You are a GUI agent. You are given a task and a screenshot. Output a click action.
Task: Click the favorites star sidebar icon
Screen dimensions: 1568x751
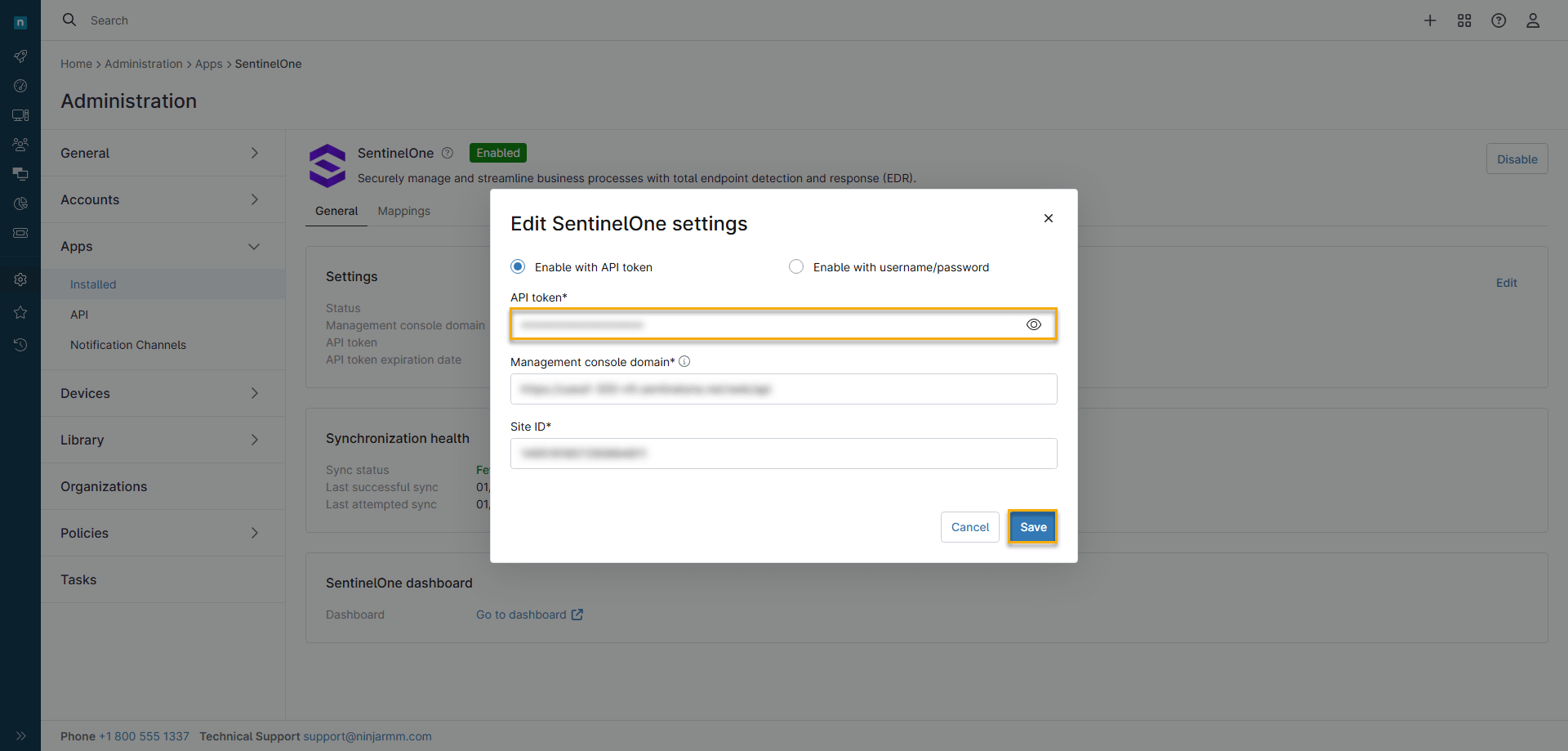[20, 312]
